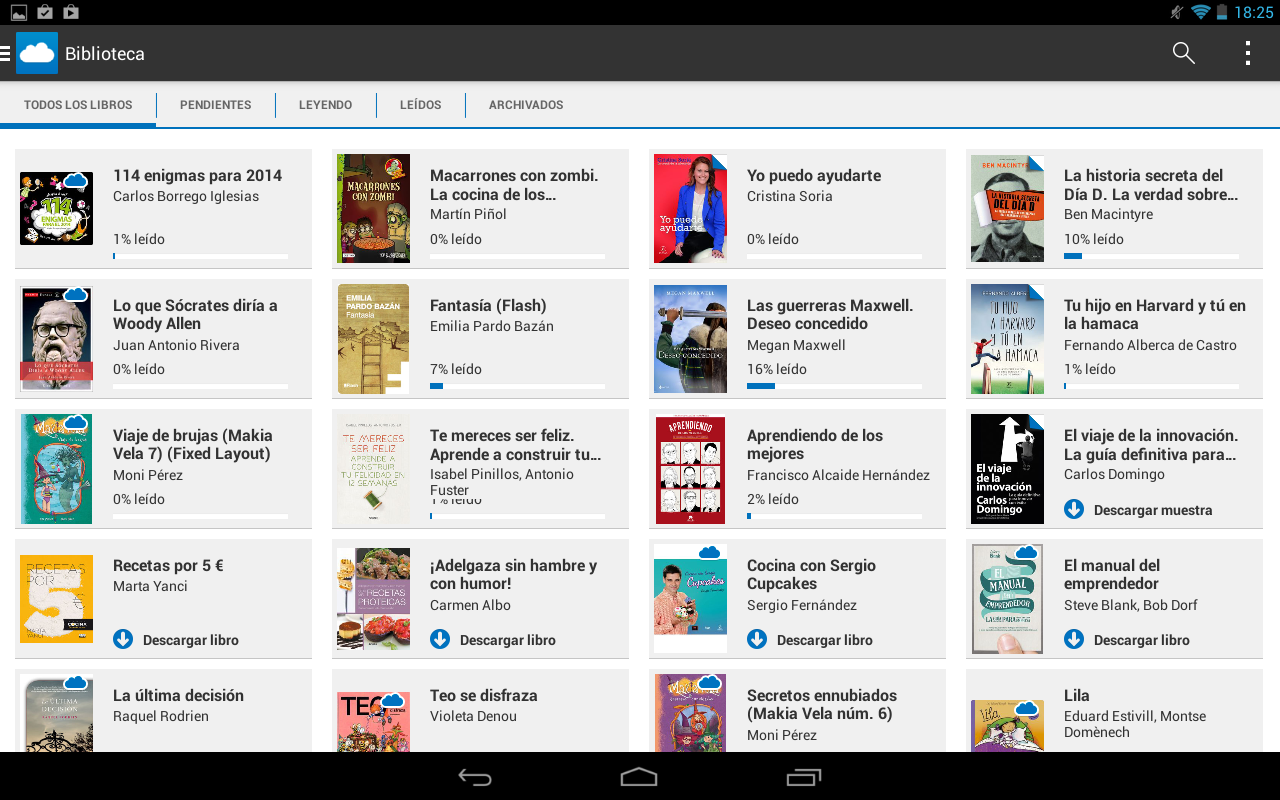The image size is (1280, 800).
Task: Tap author name "Cristina Soria"
Action: 790,196
